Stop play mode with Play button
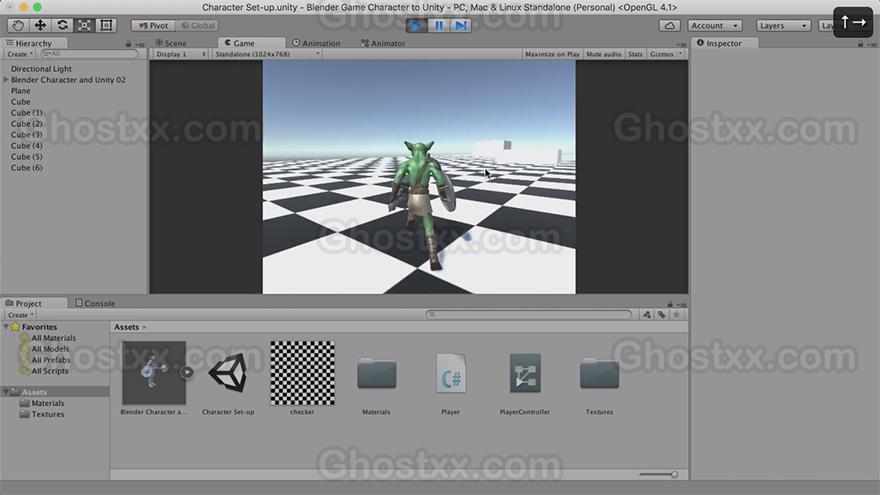Screen dimensions: 880x495 pyautogui.click(x=416, y=25)
